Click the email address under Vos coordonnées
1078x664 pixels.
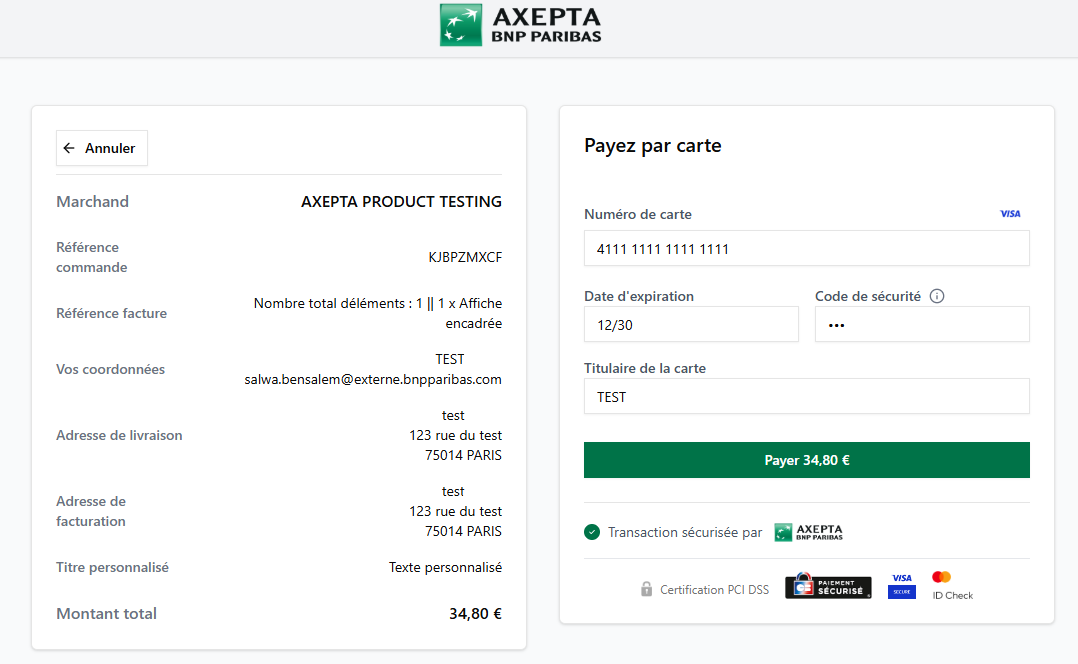pyautogui.click(x=373, y=380)
